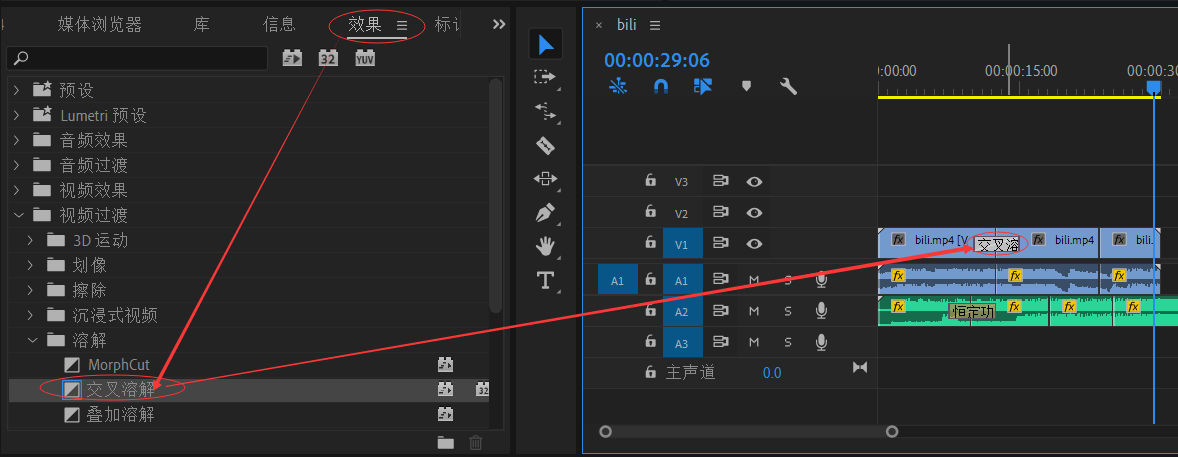This screenshot has height=457, width=1178.
Task: Select the Track Select Forward tool
Action: tap(545, 77)
